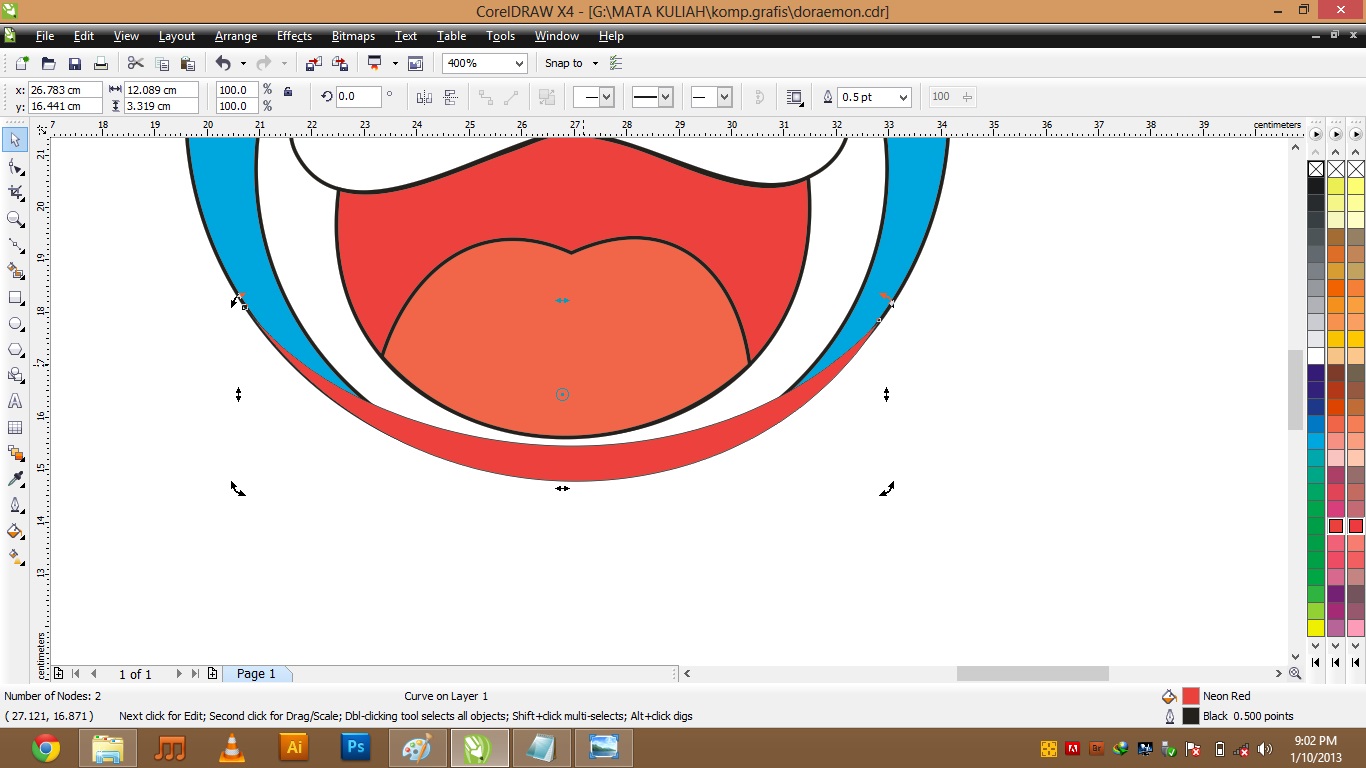Click the Print button
1366x768 pixels.
pyautogui.click(x=101, y=62)
